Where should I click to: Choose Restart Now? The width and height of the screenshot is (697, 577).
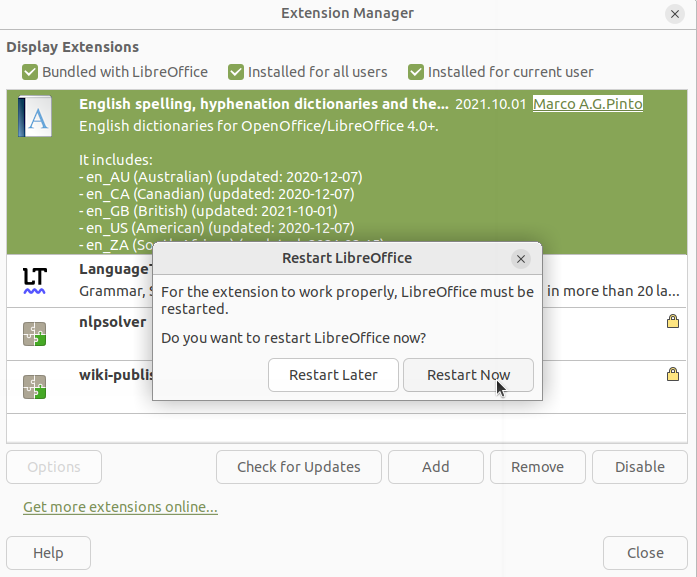(x=468, y=375)
